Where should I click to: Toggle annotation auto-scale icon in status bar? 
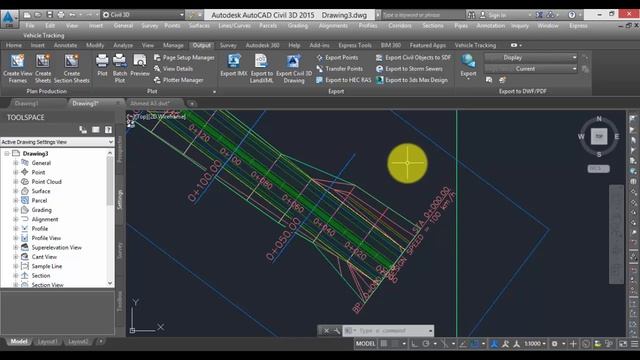click(x=505, y=344)
